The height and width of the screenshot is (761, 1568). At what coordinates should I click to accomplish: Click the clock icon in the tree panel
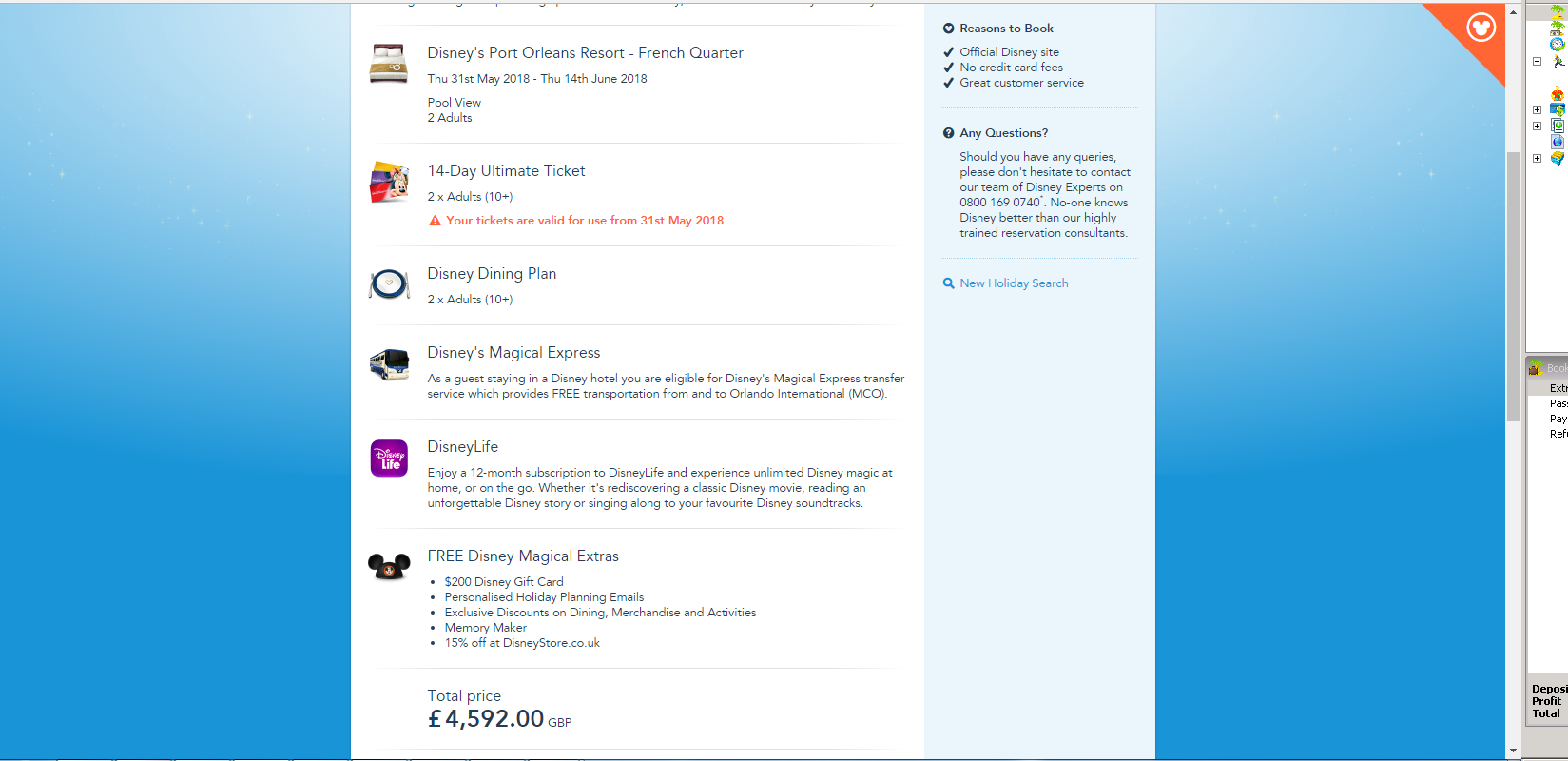pos(1557,45)
